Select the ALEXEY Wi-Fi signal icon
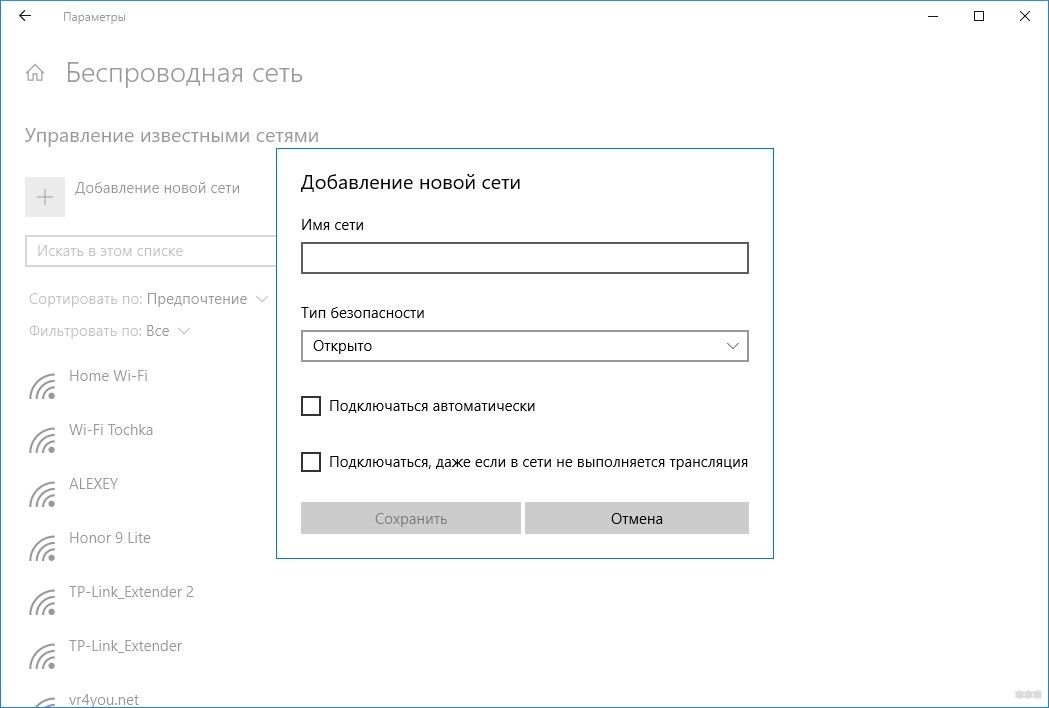This screenshot has height=708, width=1049. coord(42,494)
